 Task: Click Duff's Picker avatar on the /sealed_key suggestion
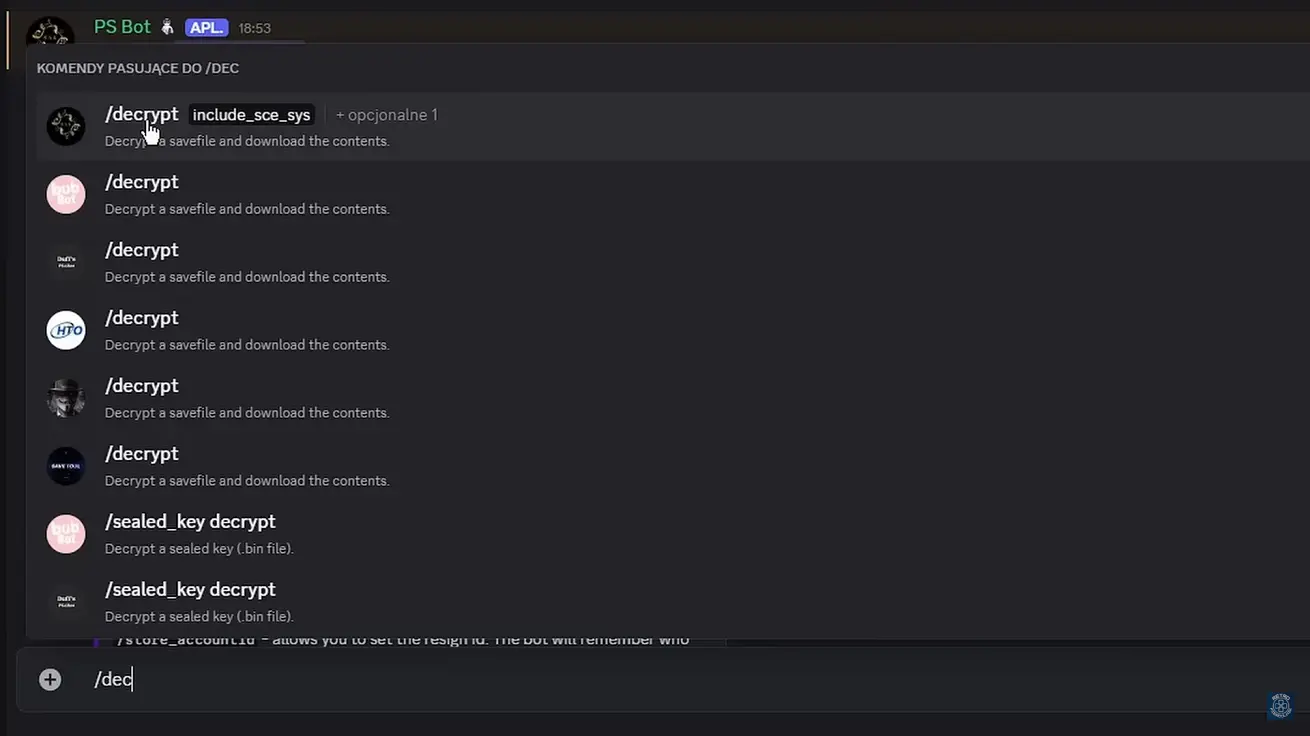coord(65,601)
